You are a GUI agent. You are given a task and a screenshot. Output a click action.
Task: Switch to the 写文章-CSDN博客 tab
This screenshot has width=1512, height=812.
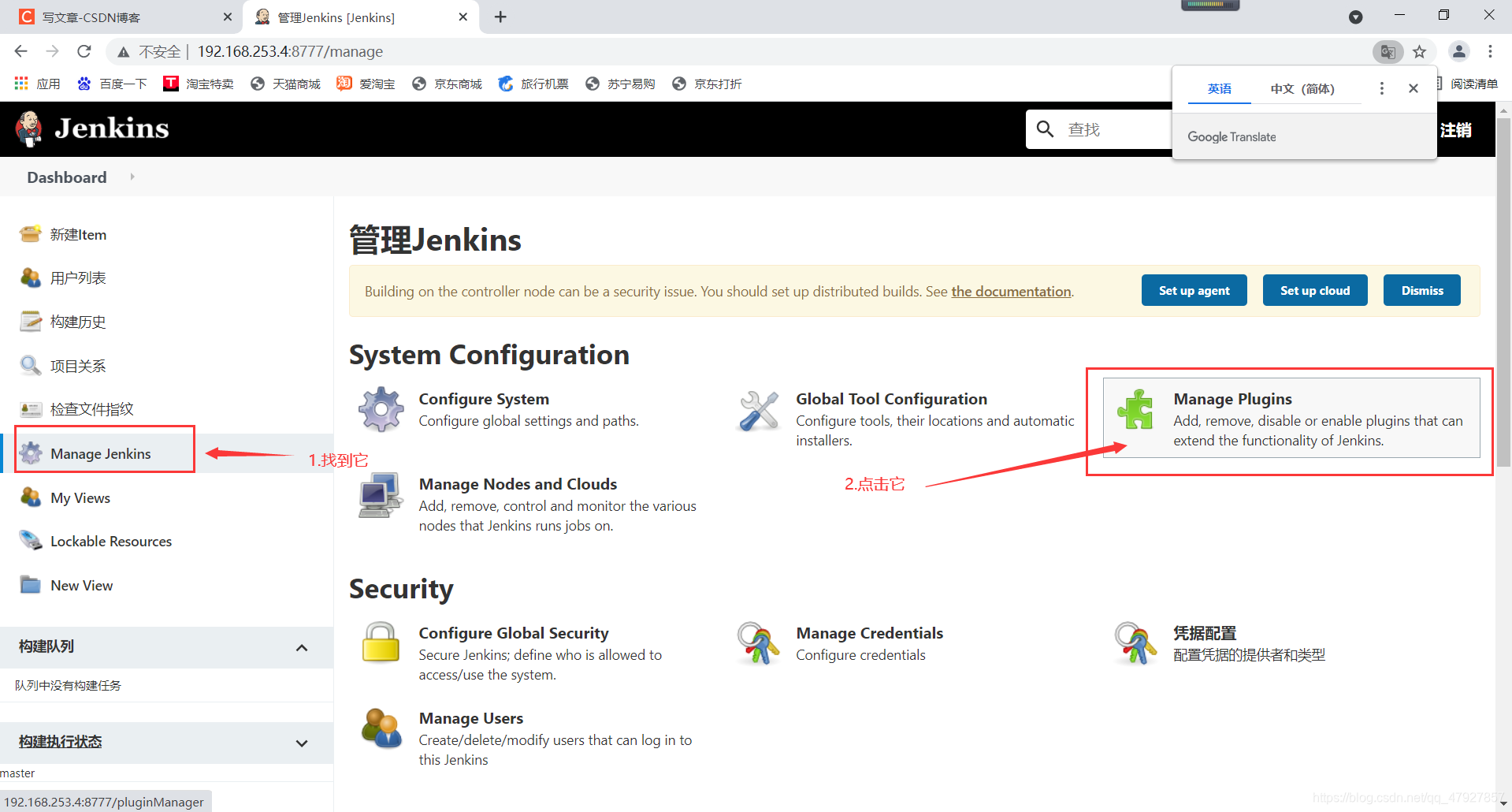coord(122,17)
